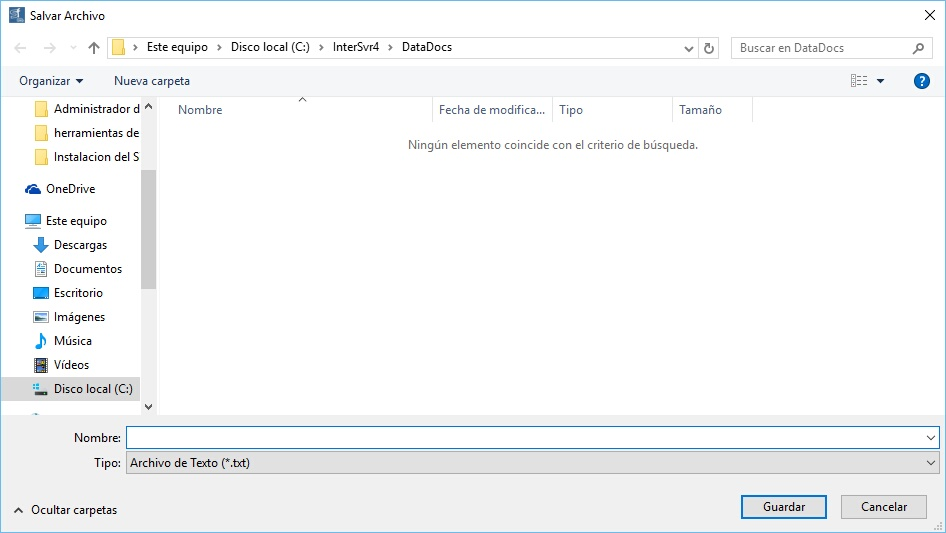Viewport: 946px width, 533px height.
Task: Click the Nueva carpeta toolbar button
Action: click(151, 81)
